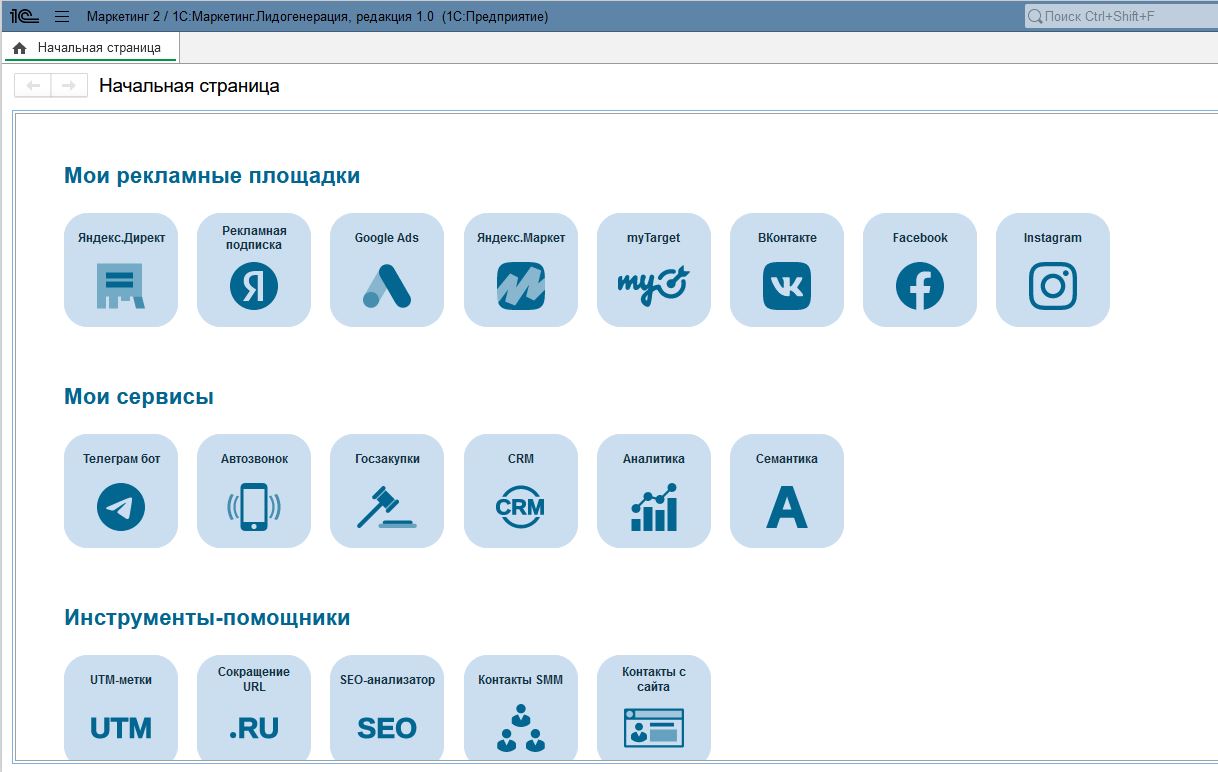The width and height of the screenshot is (1218, 772).
Task: Launch the Телеграм бот service
Action: pos(121,491)
